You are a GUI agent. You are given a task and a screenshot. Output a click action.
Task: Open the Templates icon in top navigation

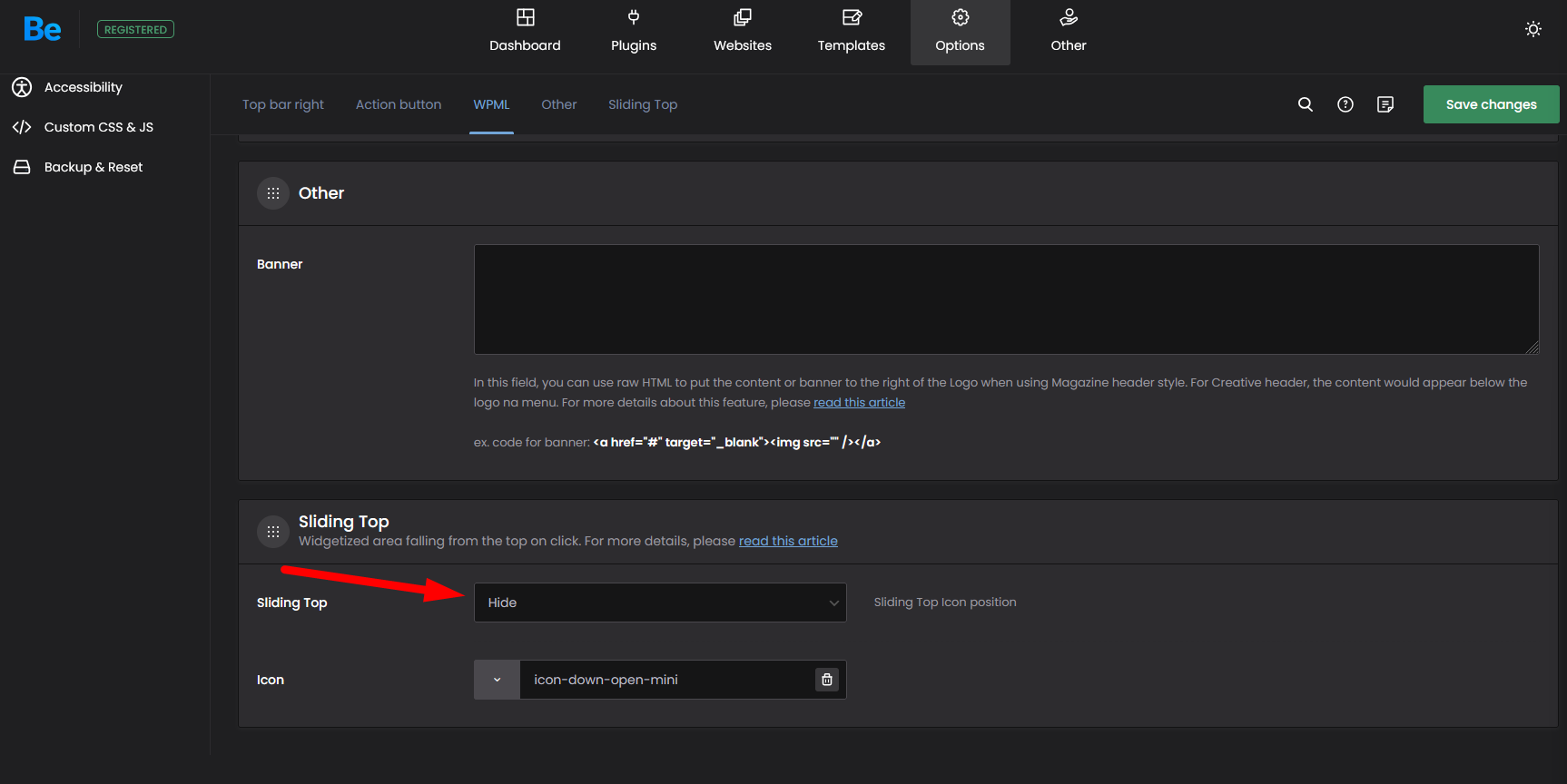(x=852, y=17)
